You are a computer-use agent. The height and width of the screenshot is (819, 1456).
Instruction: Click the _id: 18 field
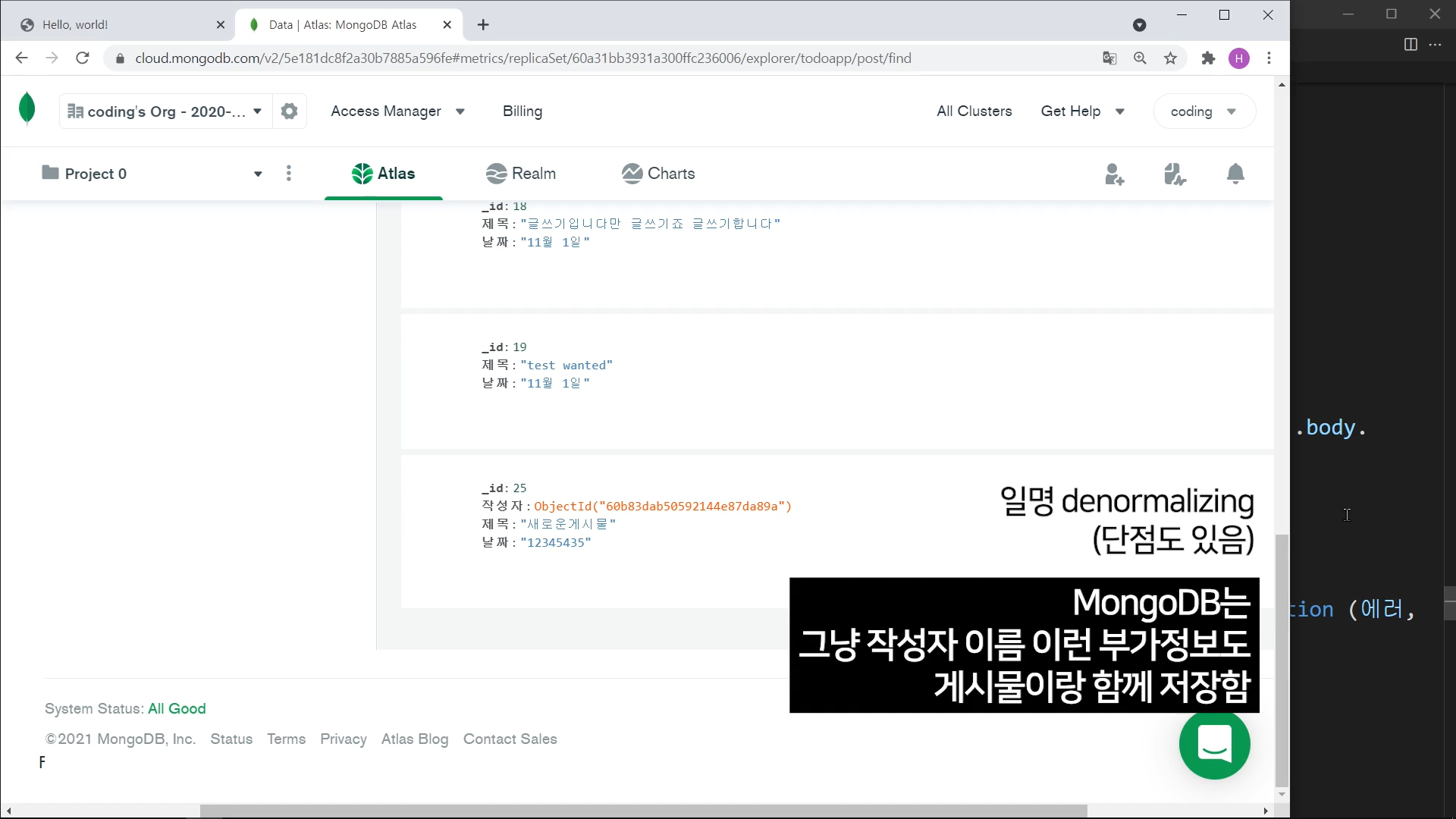click(x=504, y=206)
